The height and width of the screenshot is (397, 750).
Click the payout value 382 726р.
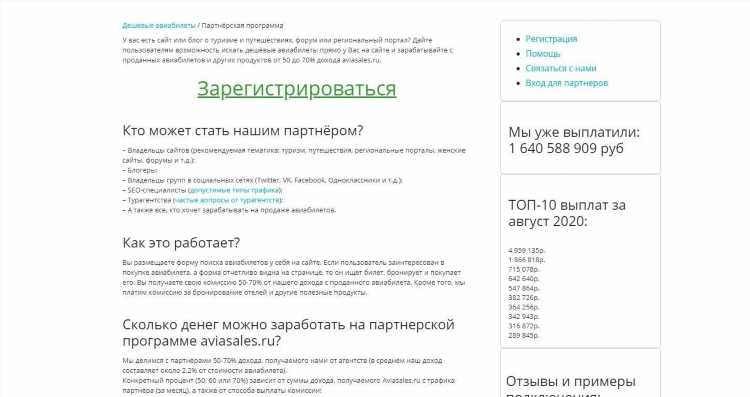pyautogui.click(x=524, y=298)
